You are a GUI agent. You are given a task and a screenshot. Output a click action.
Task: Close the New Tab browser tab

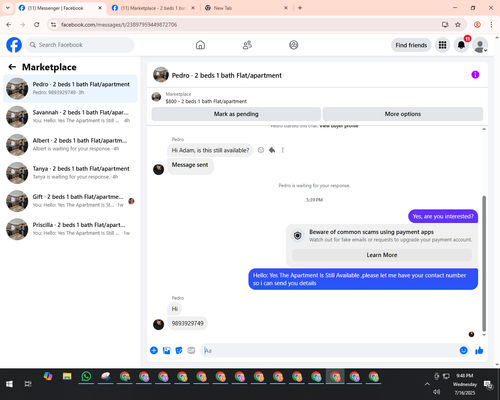pos(286,8)
